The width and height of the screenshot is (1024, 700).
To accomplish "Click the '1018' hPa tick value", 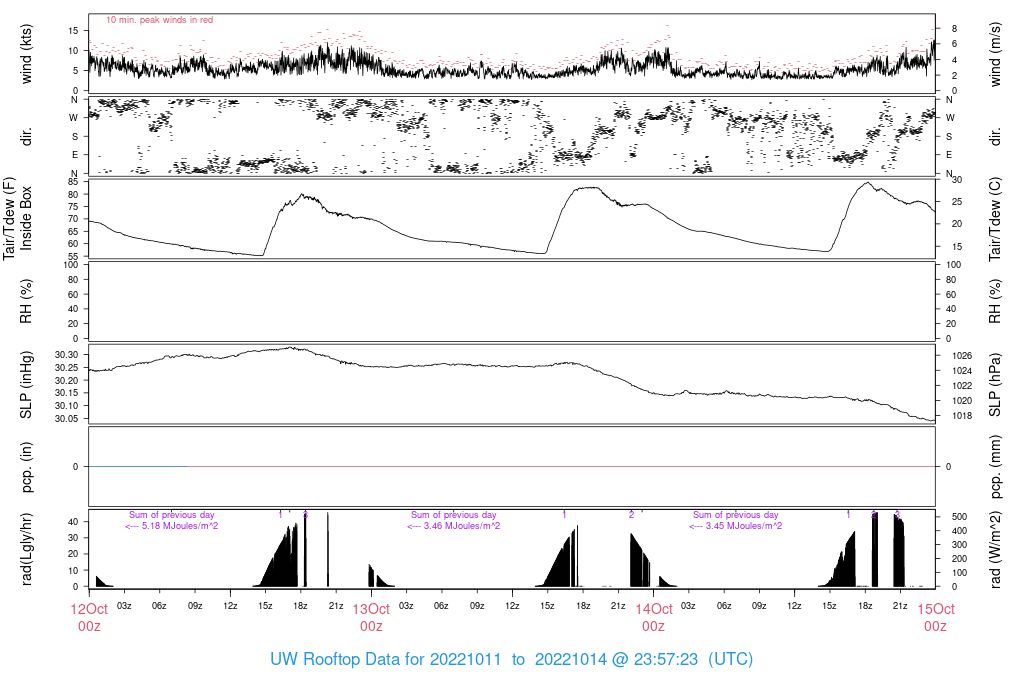I will coord(962,416).
